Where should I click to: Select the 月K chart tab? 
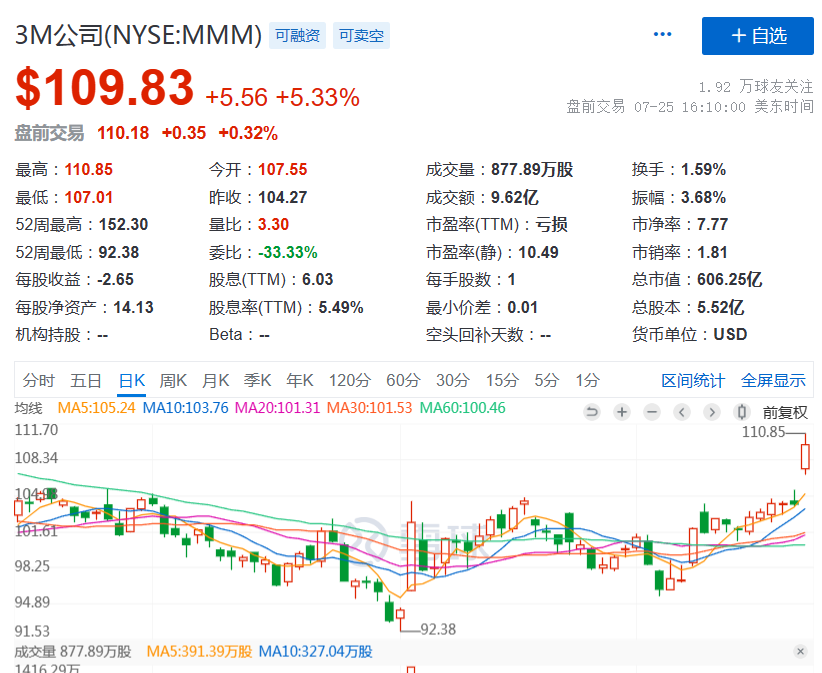(x=215, y=381)
